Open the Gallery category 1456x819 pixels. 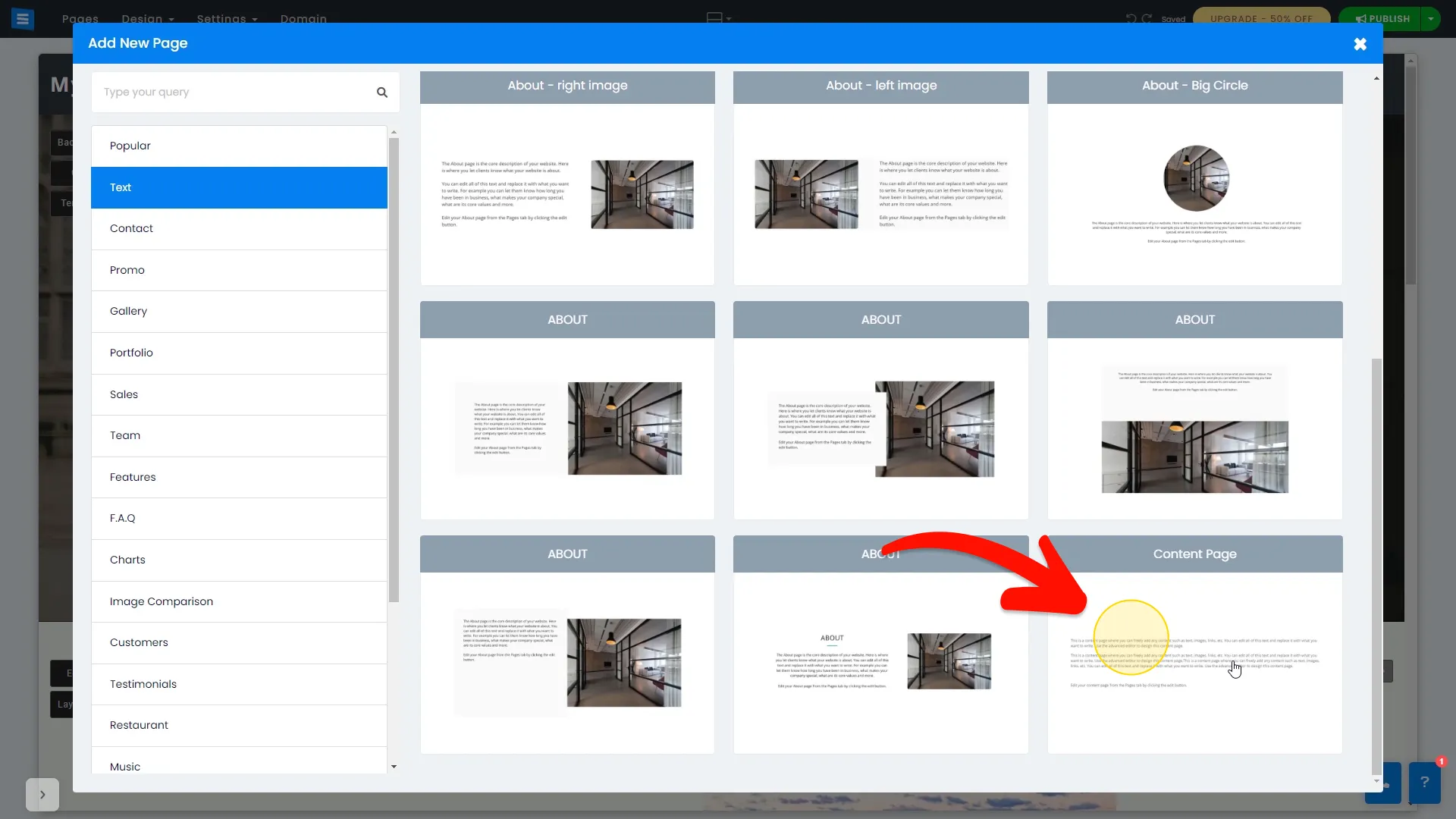click(x=239, y=311)
